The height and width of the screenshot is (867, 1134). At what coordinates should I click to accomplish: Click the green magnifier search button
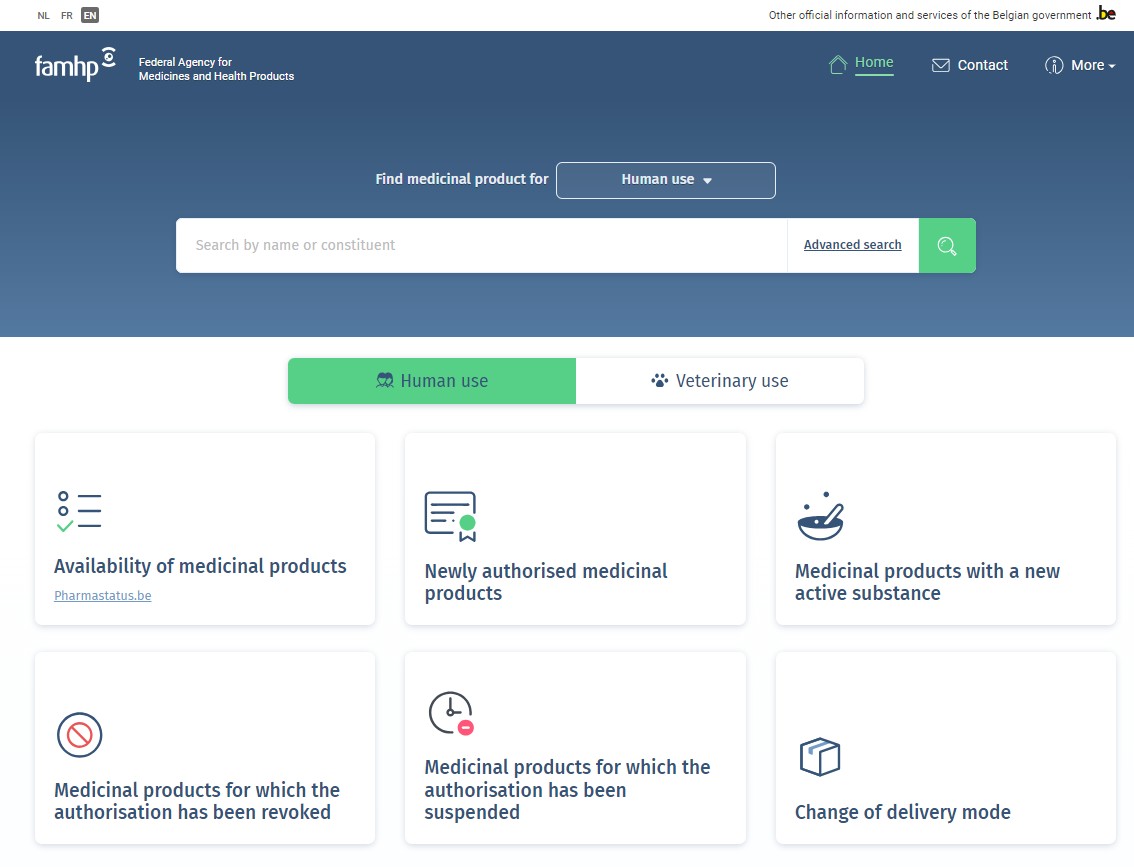point(947,245)
